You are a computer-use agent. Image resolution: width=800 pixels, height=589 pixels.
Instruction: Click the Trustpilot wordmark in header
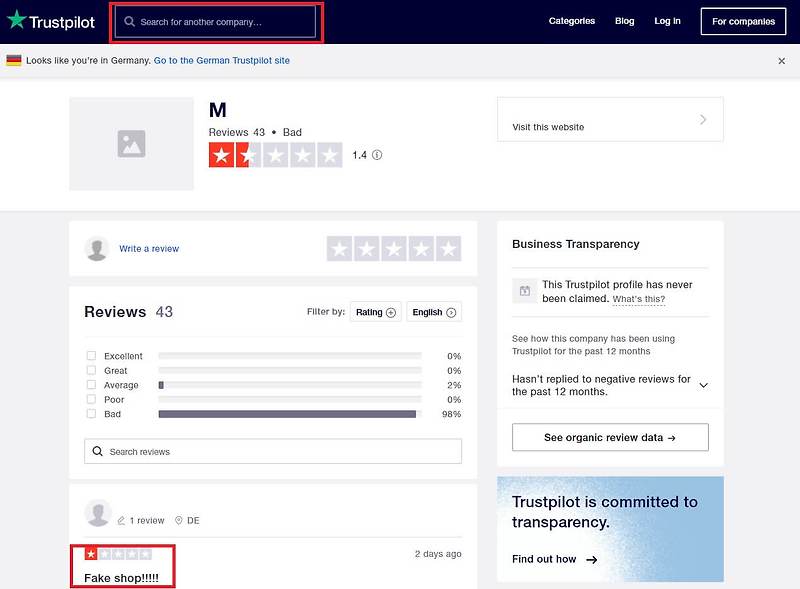62,22
